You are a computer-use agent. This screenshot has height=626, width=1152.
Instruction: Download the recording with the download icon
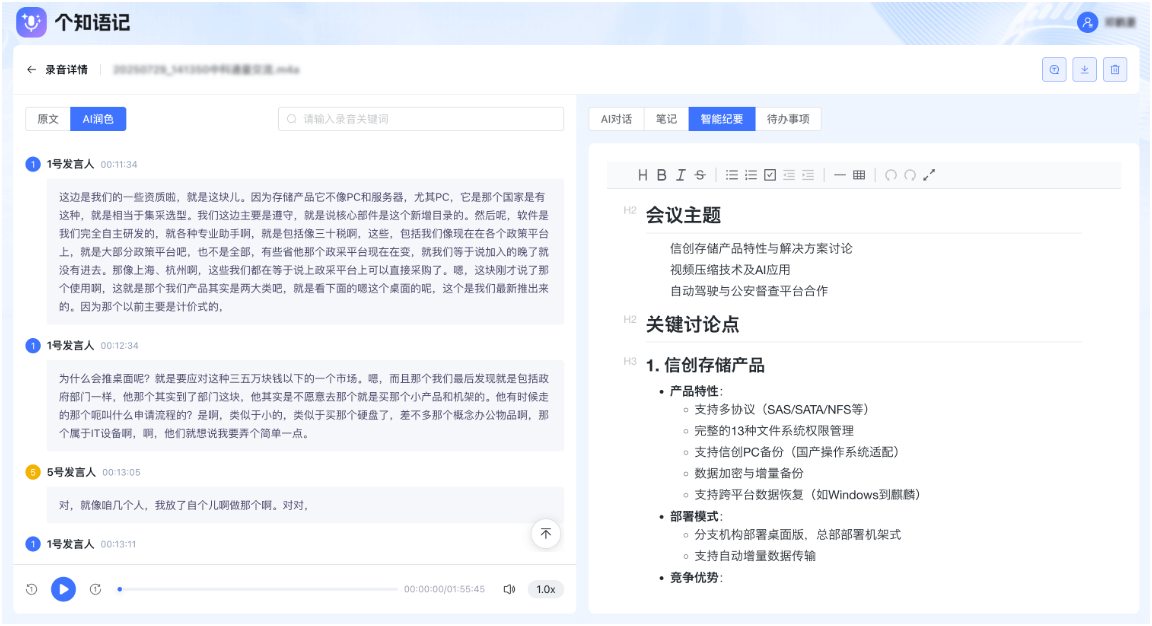[x=1085, y=69]
